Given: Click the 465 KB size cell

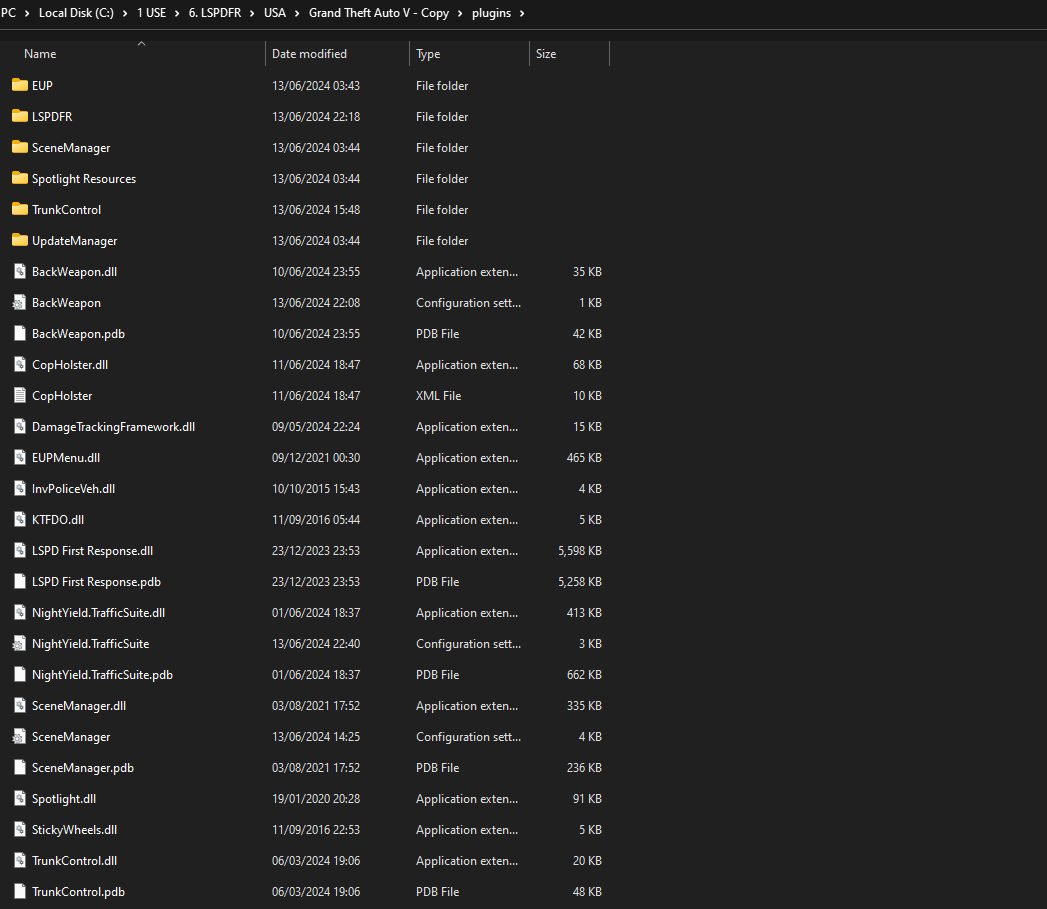Looking at the screenshot, I should (584, 458).
